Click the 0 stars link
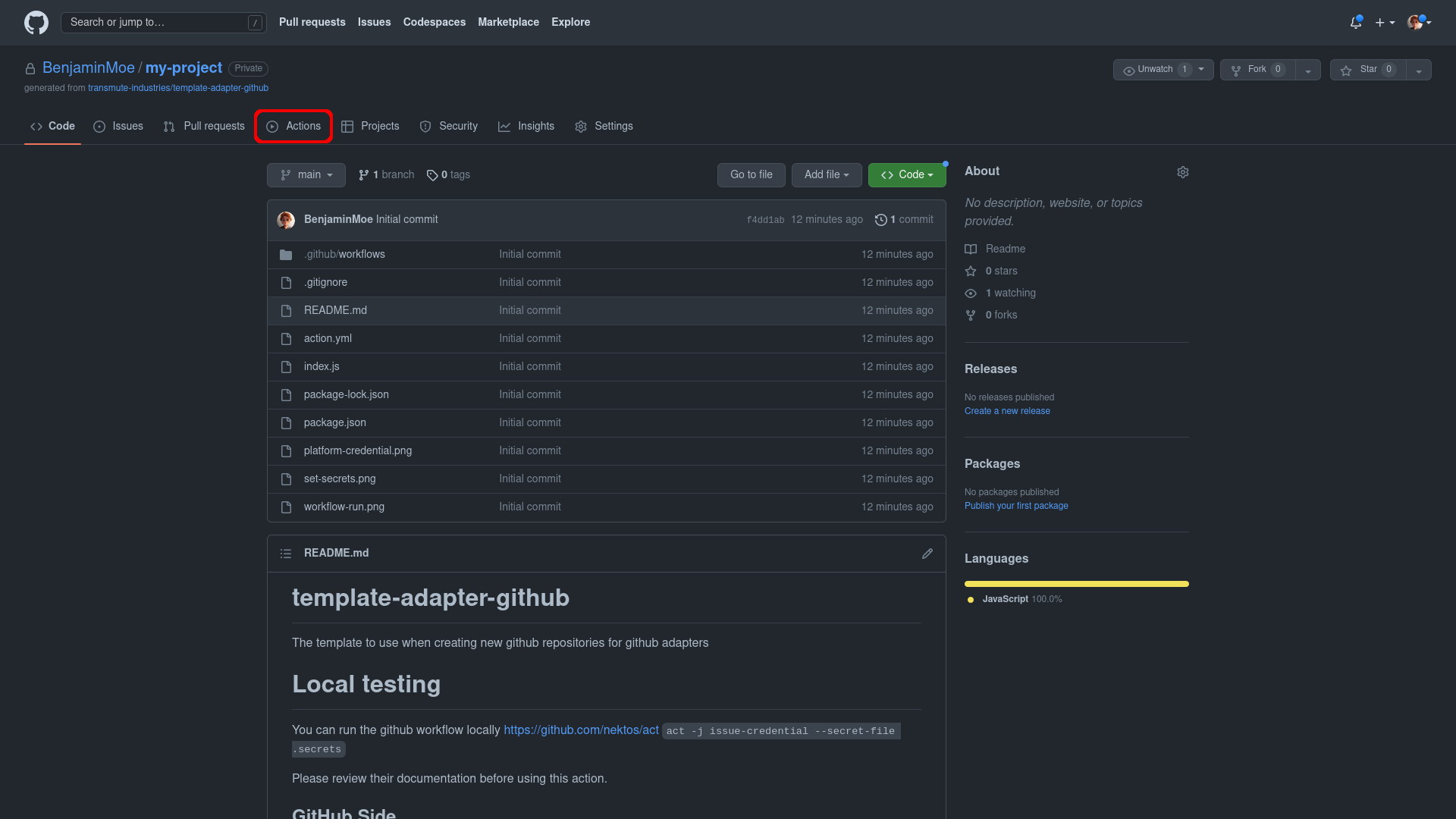Image resolution: width=1456 pixels, height=819 pixels. point(991,271)
